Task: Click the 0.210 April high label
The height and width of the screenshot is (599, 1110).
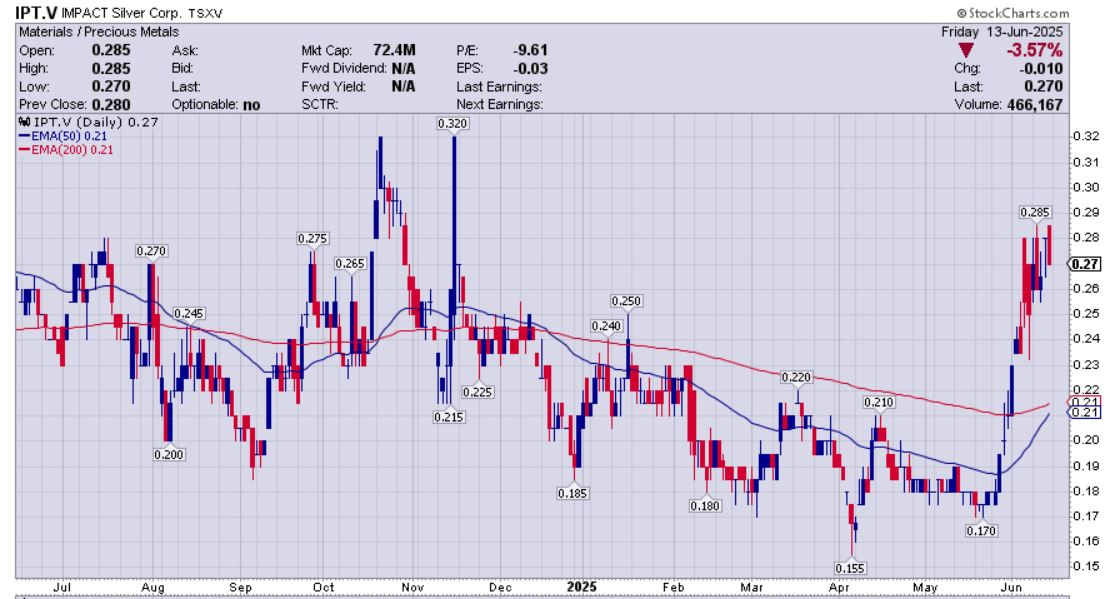Action: pos(879,402)
